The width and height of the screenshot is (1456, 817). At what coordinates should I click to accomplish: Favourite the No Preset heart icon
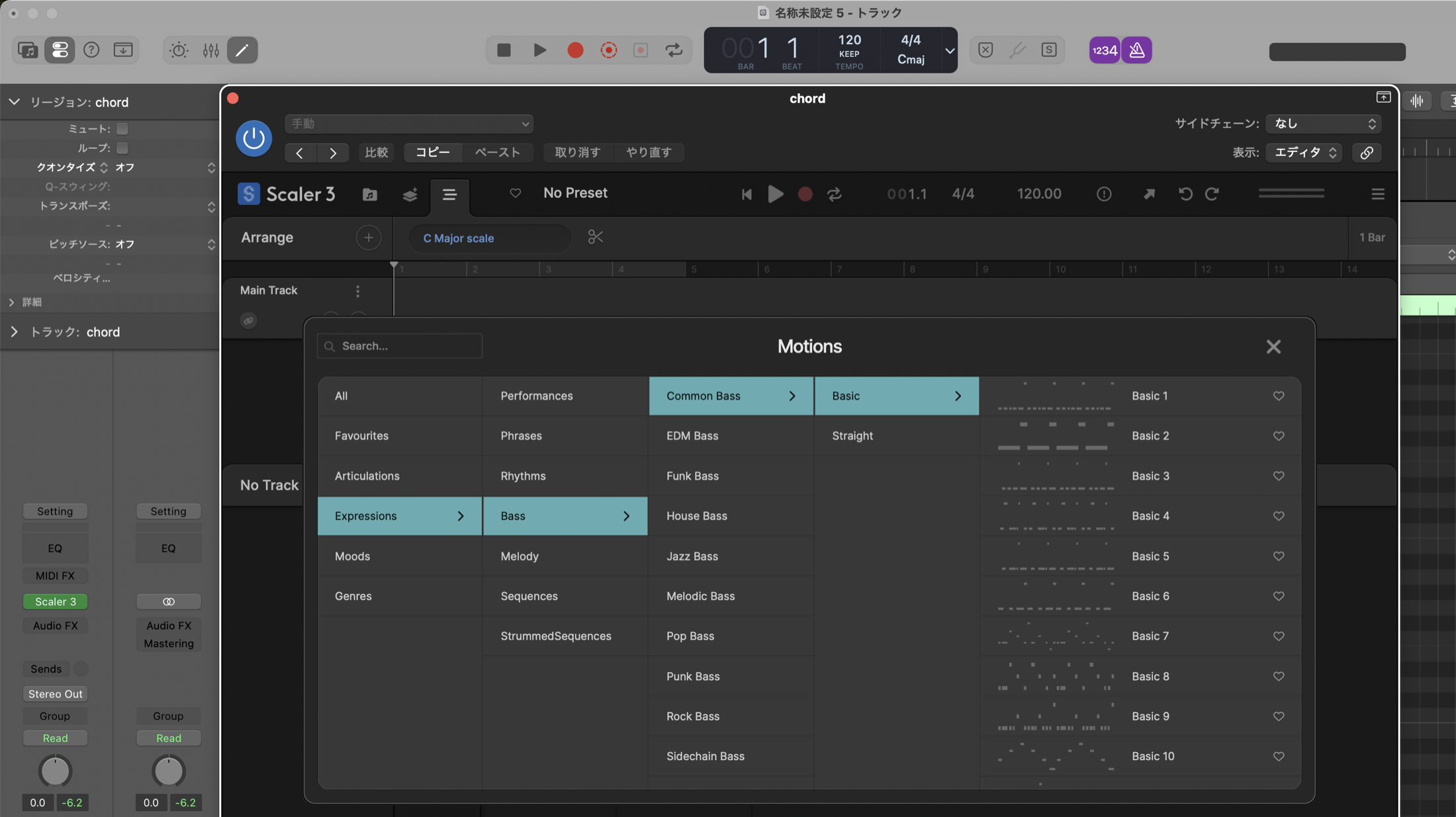pos(515,193)
